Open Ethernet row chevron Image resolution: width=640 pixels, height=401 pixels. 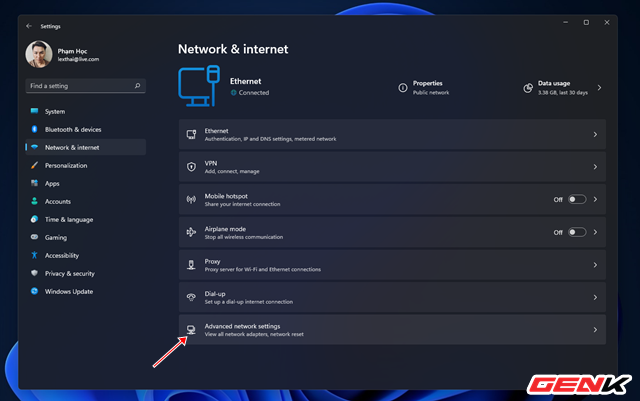pyautogui.click(x=595, y=134)
